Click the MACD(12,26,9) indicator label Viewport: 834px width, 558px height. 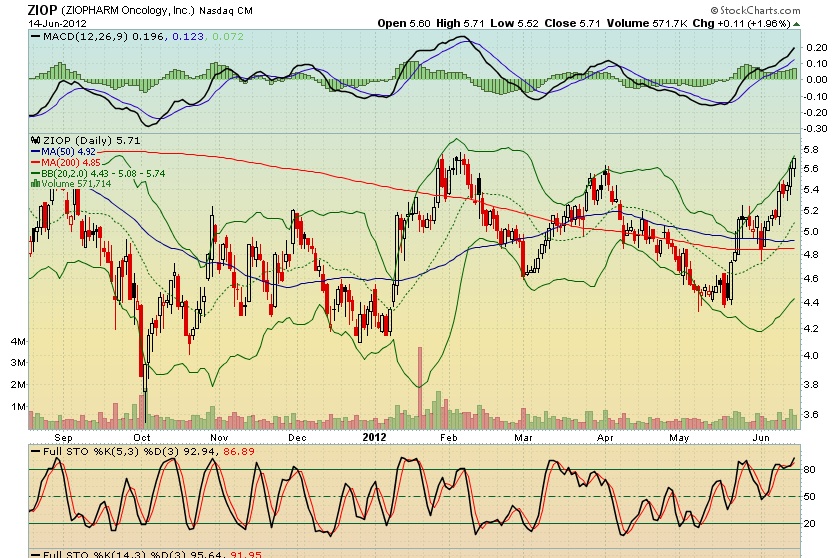pos(86,36)
